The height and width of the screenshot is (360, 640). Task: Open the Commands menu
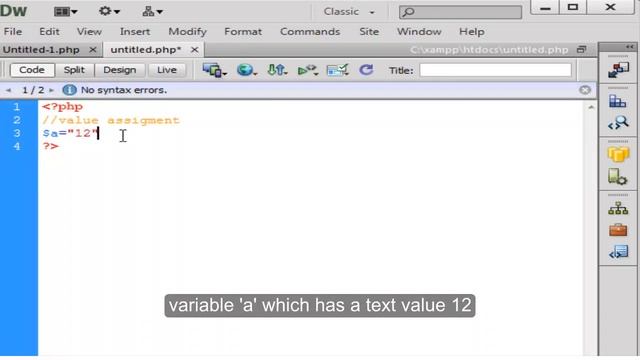(310, 31)
